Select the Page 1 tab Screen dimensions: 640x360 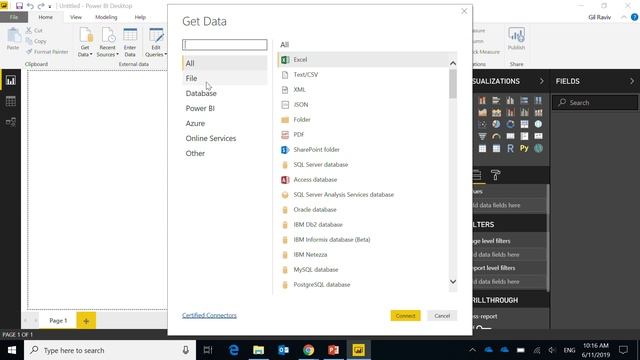58,321
